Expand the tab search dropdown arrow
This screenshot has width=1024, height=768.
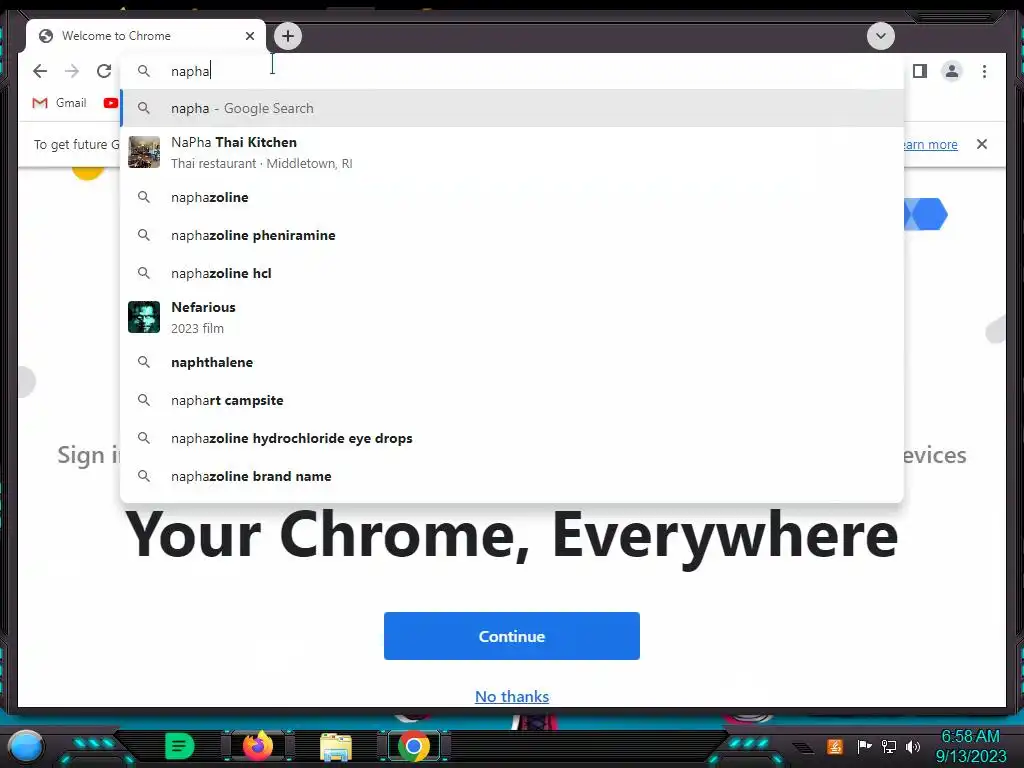pos(880,36)
